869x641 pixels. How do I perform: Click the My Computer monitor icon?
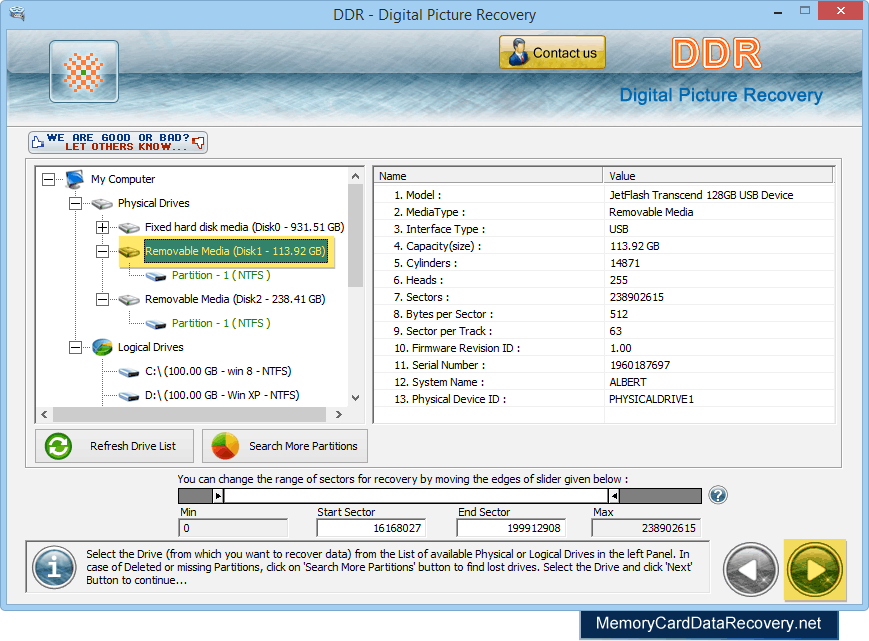point(74,179)
